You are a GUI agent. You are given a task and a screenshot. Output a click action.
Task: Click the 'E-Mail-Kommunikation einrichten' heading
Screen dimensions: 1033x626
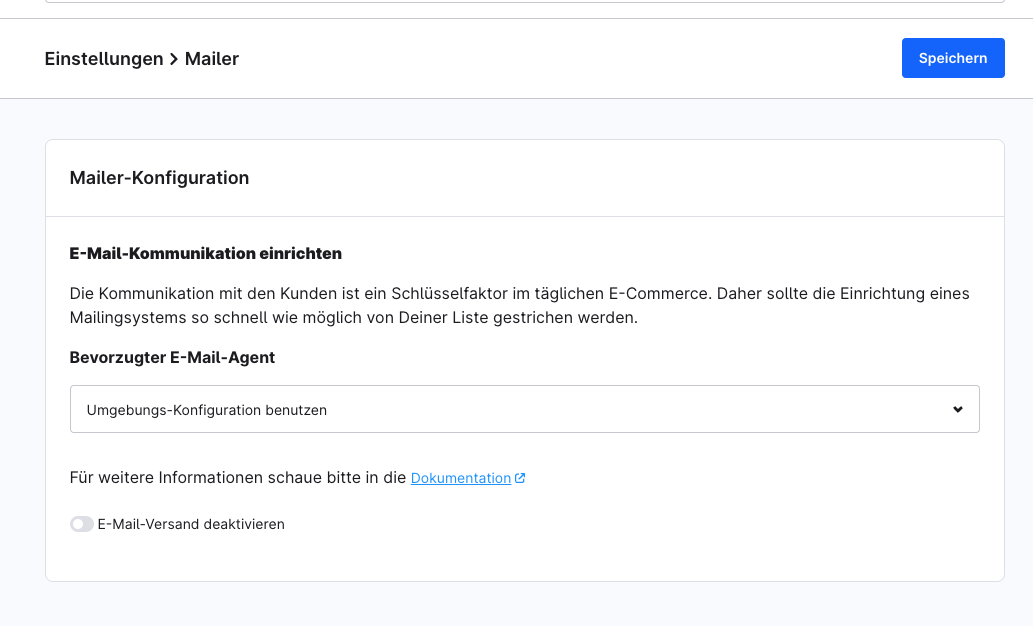point(205,254)
